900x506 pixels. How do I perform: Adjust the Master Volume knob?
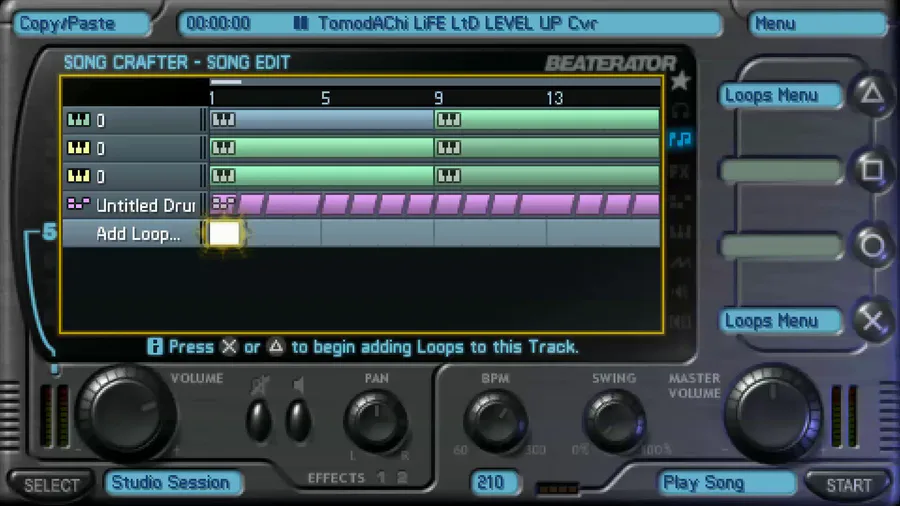(x=773, y=412)
